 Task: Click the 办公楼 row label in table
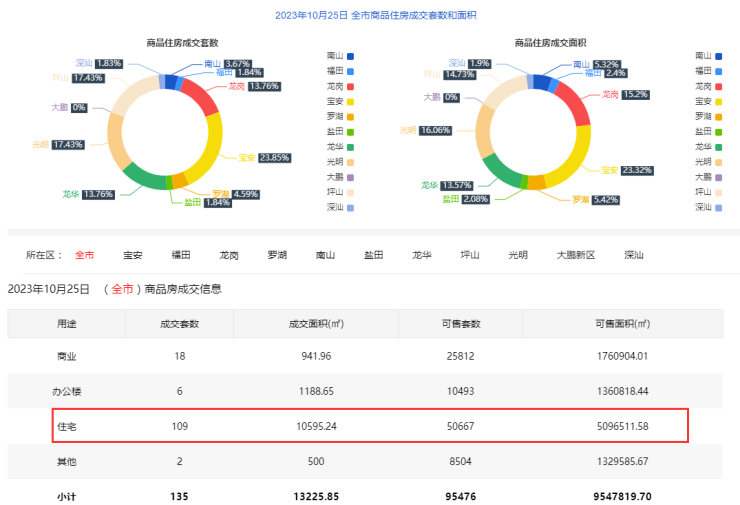(66, 391)
